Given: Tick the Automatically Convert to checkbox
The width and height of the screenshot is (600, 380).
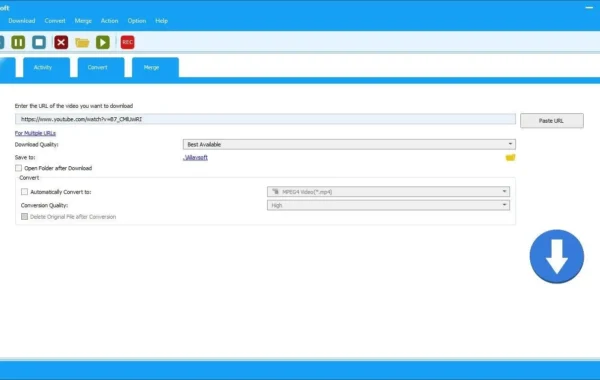Looking at the screenshot, I should pyautogui.click(x=24, y=192).
